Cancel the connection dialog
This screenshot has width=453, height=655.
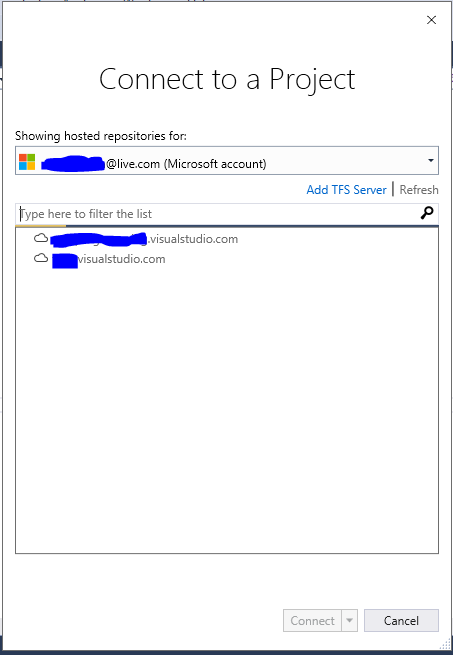click(x=401, y=620)
